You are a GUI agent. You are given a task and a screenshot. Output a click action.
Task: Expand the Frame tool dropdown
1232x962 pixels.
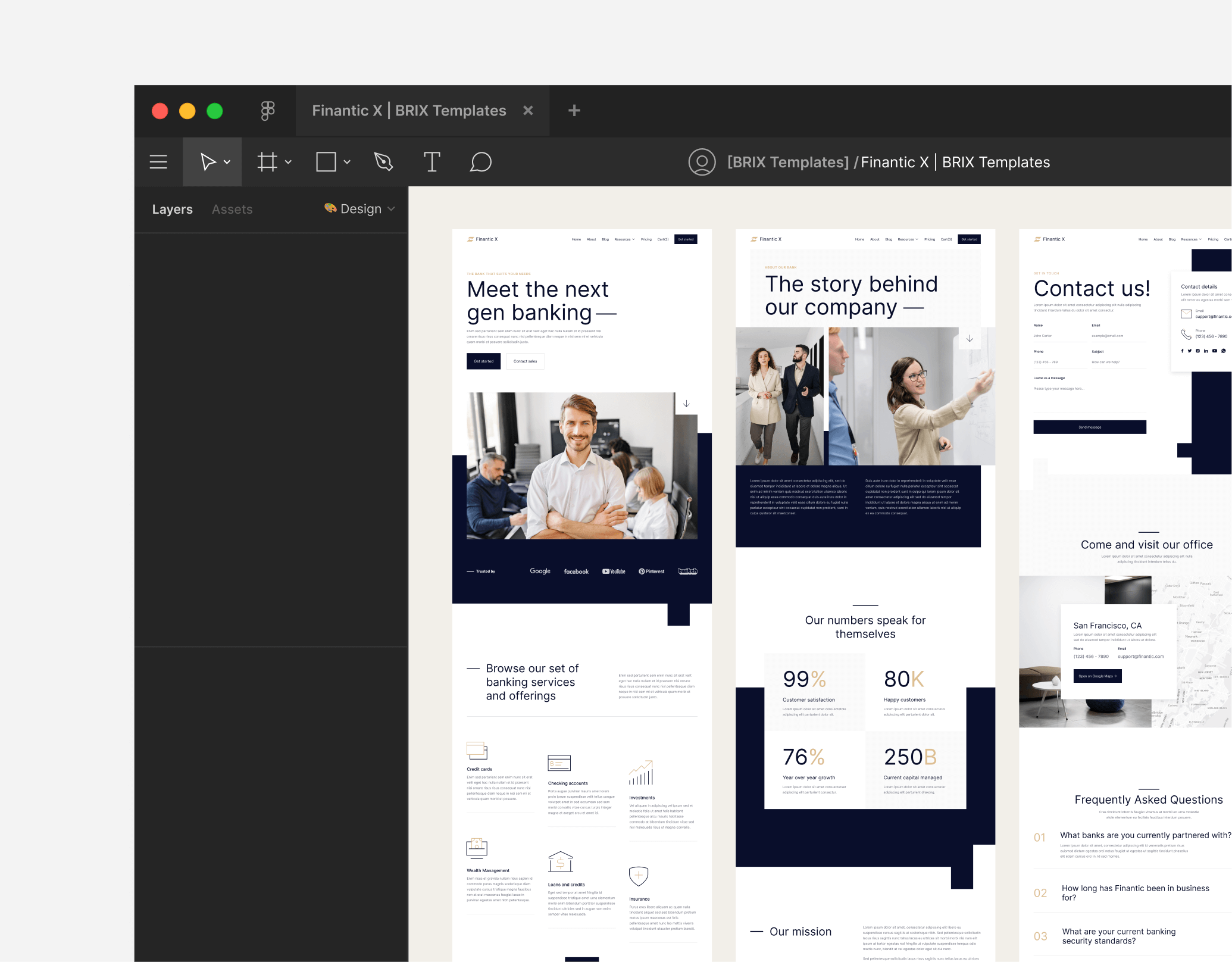click(x=289, y=161)
